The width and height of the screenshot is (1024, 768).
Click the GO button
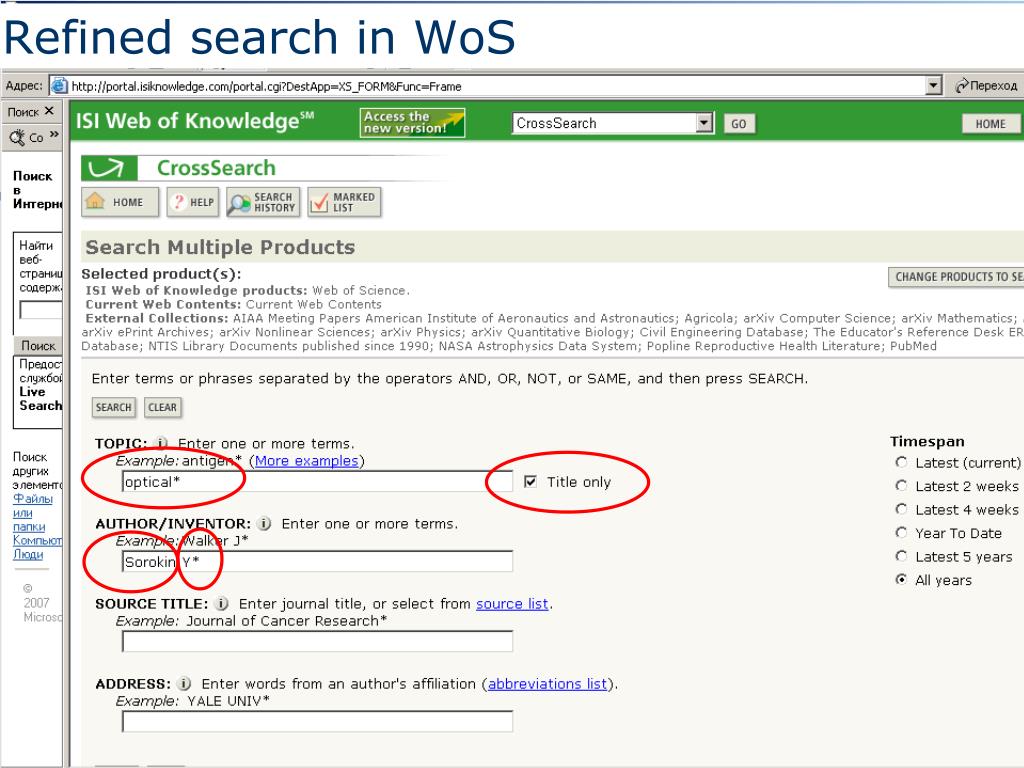tap(739, 123)
